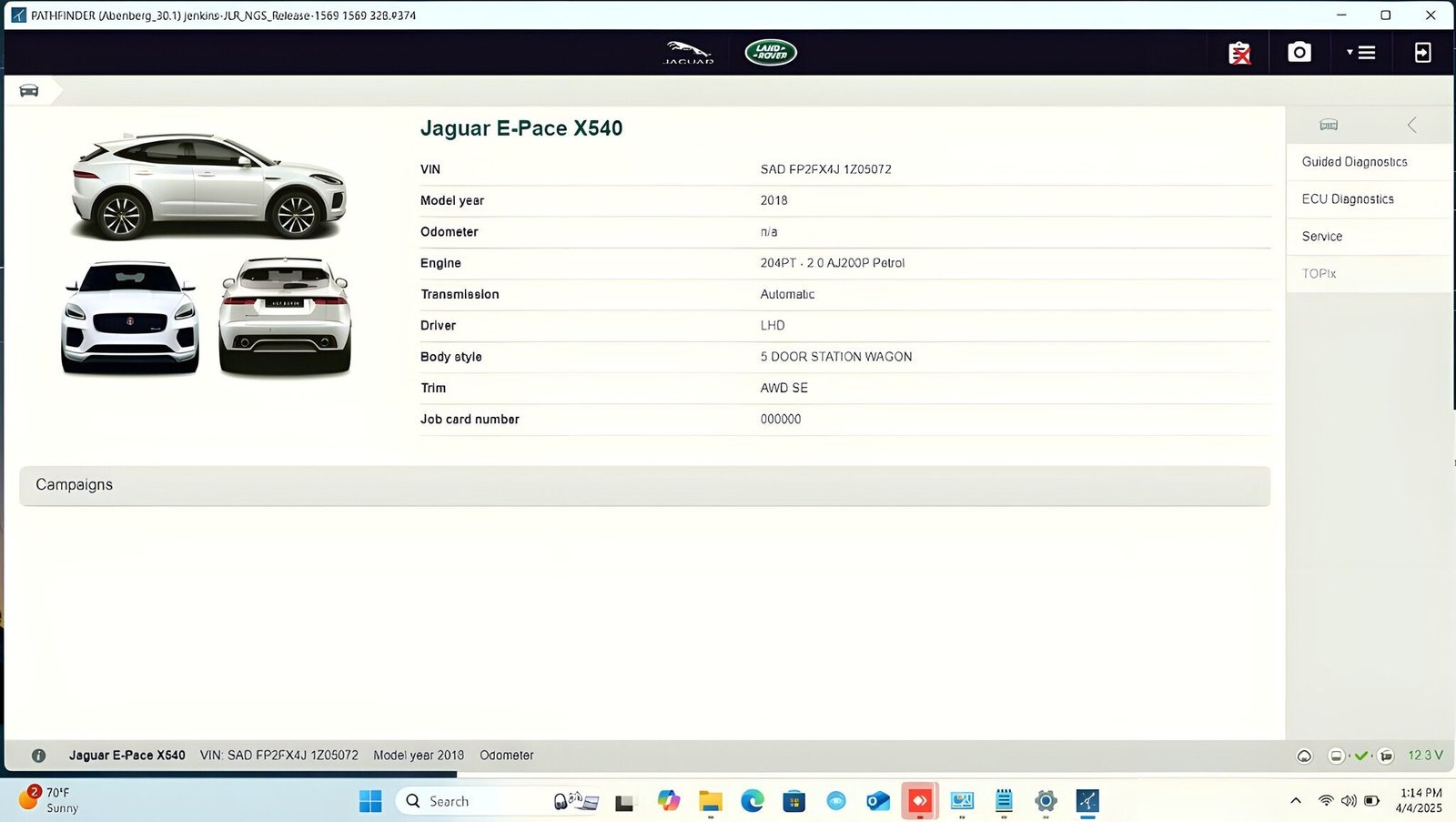The width and height of the screenshot is (1456, 822).
Task: Open Outlook from the taskbar
Action: [878, 801]
